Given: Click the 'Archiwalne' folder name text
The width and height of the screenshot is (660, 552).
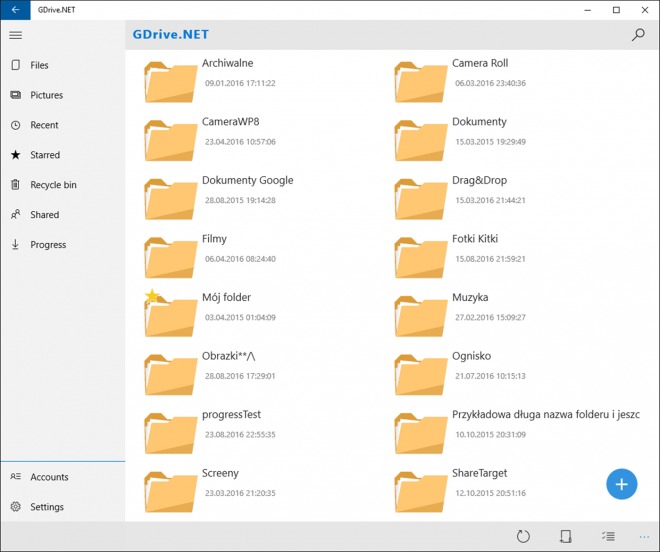Looking at the screenshot, I should point(228,63).
